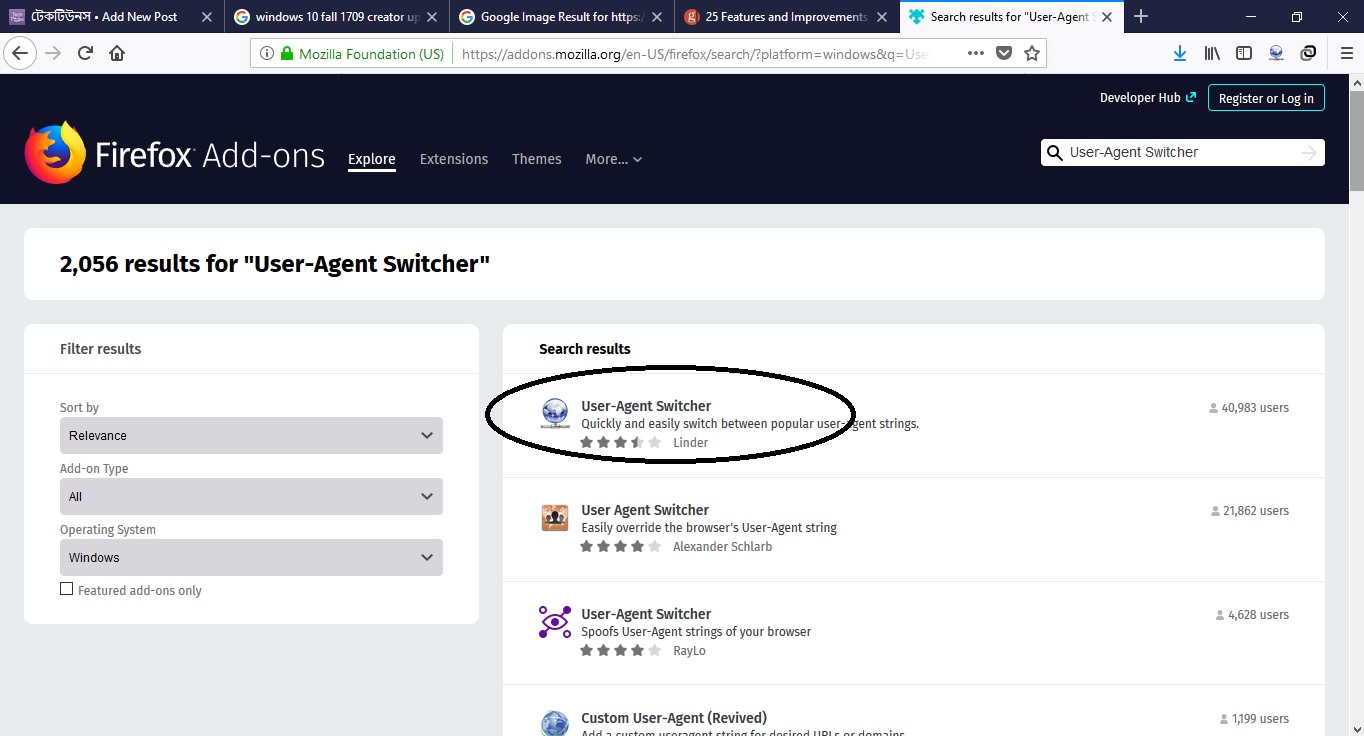The width and height of the screenshot is (1364, 736).
Task: Click the Firefox Add-ons logo
Action: [175, 153]
